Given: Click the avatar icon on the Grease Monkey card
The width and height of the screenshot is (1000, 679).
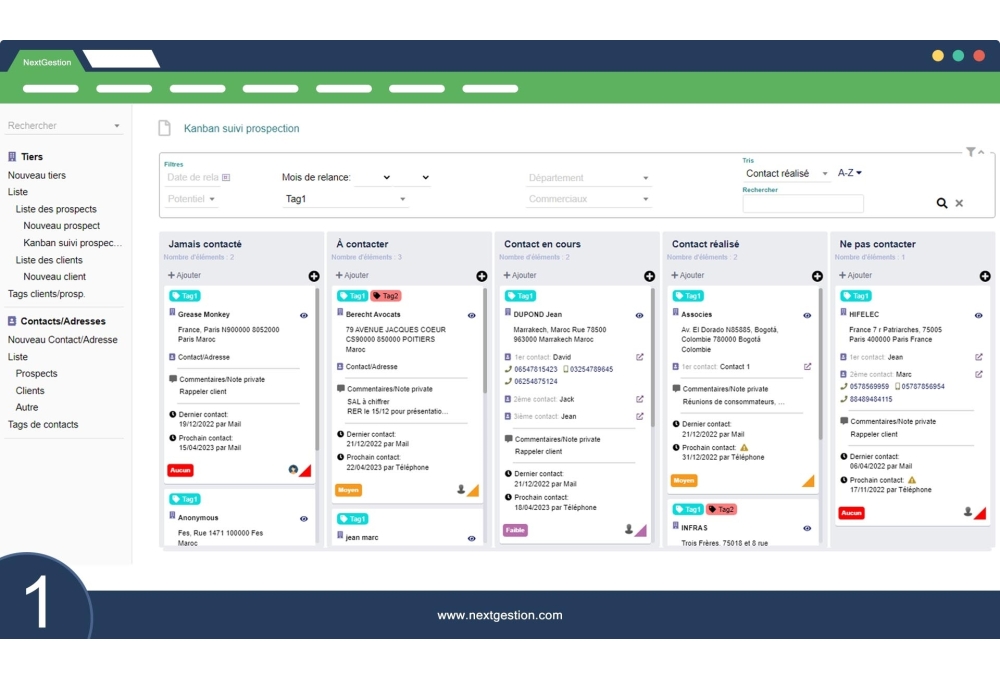Looking at the screenshot, I should point(293,468).
